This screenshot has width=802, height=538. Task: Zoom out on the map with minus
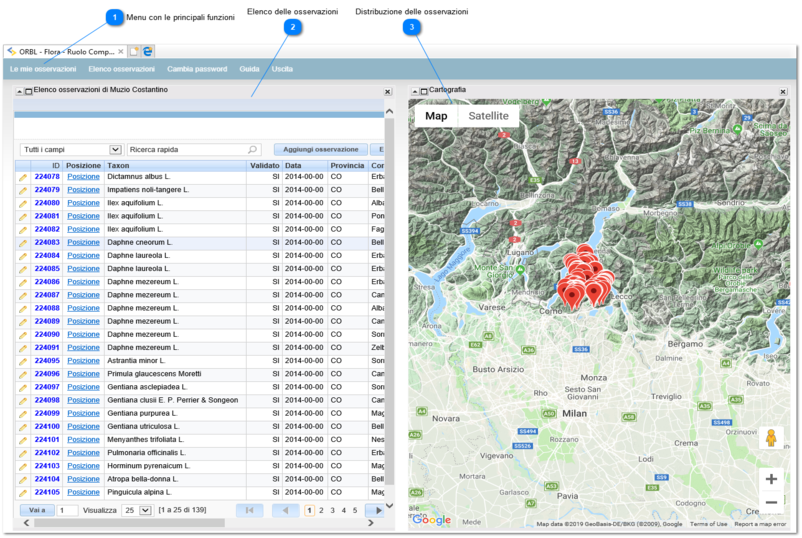[771, 503]
